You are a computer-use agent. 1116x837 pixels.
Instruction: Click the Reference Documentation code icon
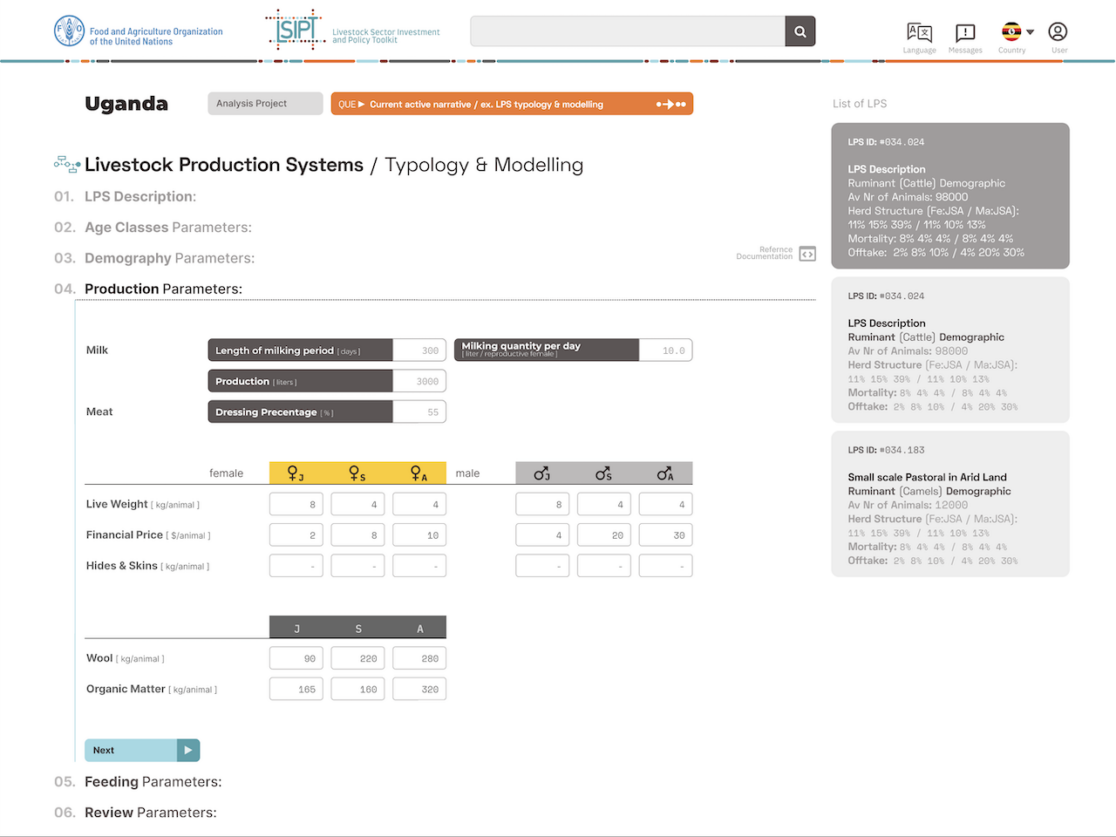pyautogui.click(x=807, y=254)
